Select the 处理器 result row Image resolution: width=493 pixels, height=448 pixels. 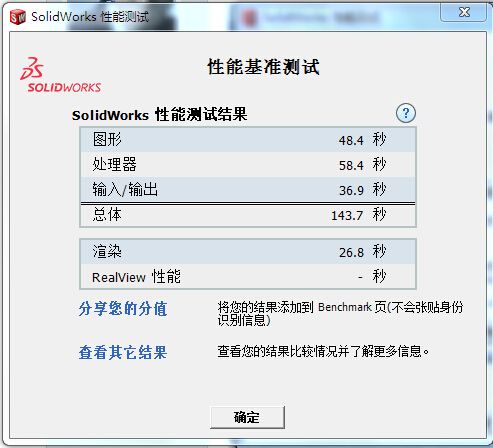coord(248,165)
